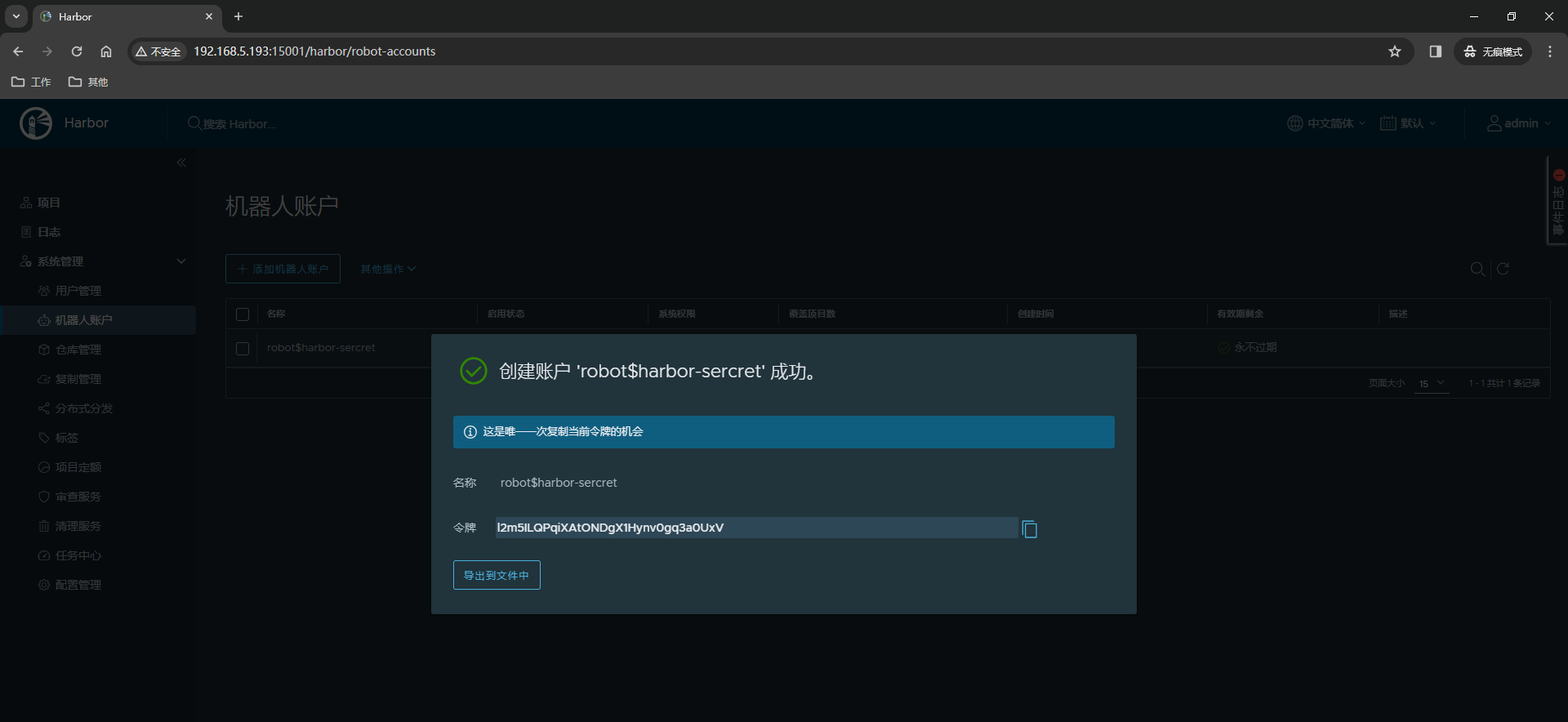Open the 工作 bookmarks folder

[x=31, y=82]
